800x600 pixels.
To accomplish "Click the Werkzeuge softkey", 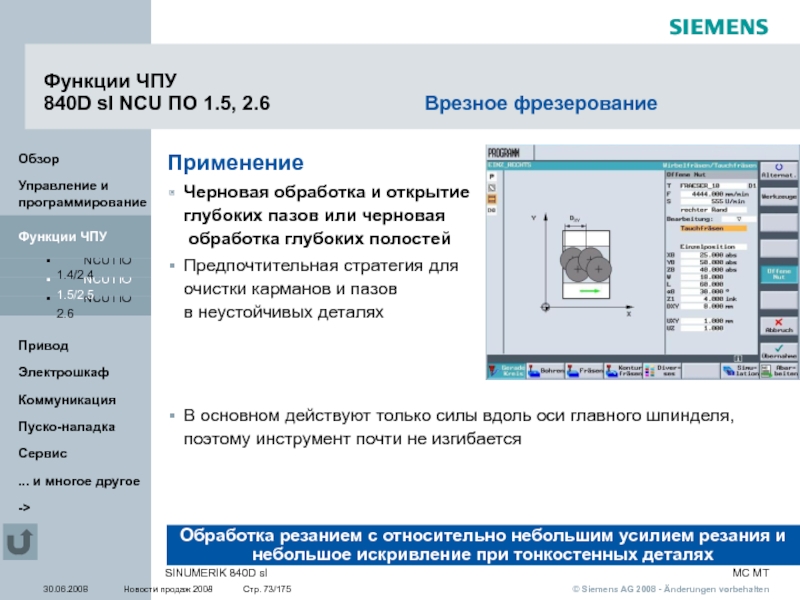I will click(x=779, y=196).
